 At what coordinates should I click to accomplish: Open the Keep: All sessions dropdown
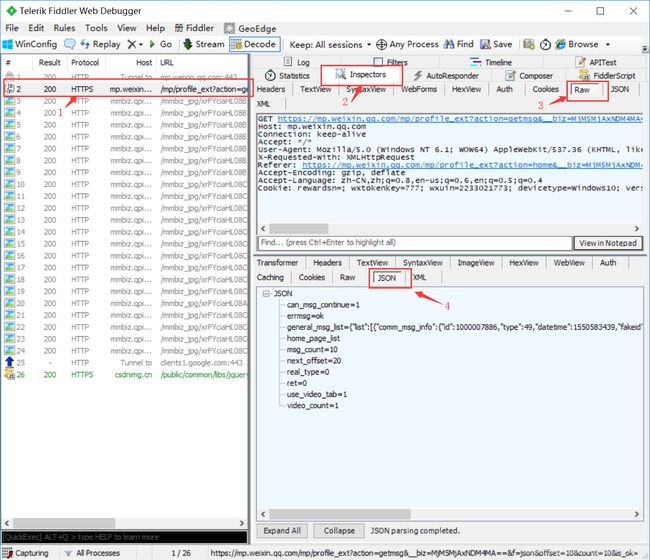click(x=330, y=44)
